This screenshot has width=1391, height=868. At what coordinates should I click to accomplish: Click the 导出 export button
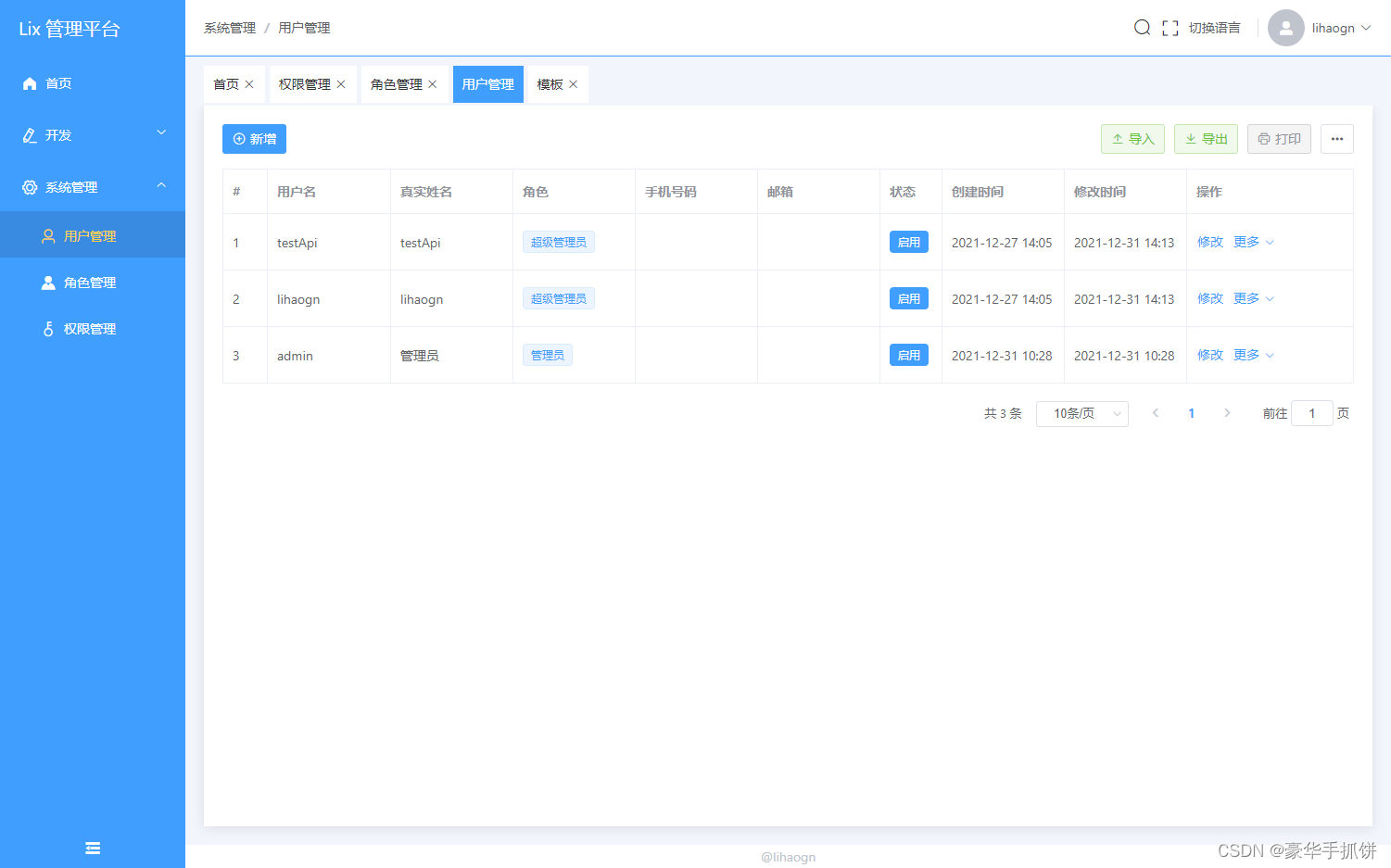pyautogui.click(x=1206, y=139)
